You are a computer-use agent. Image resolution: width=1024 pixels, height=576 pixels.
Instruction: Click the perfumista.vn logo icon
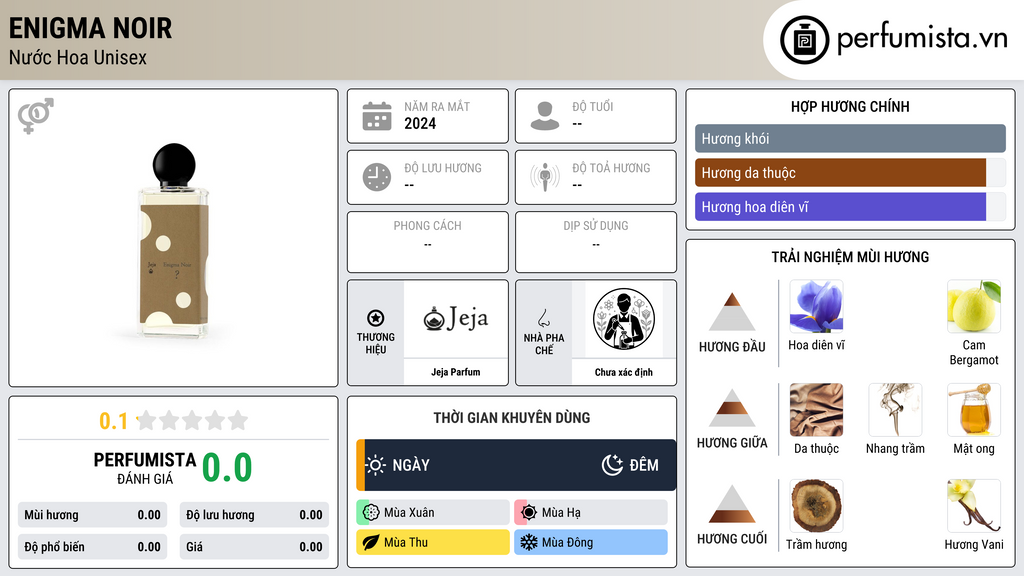804,40
